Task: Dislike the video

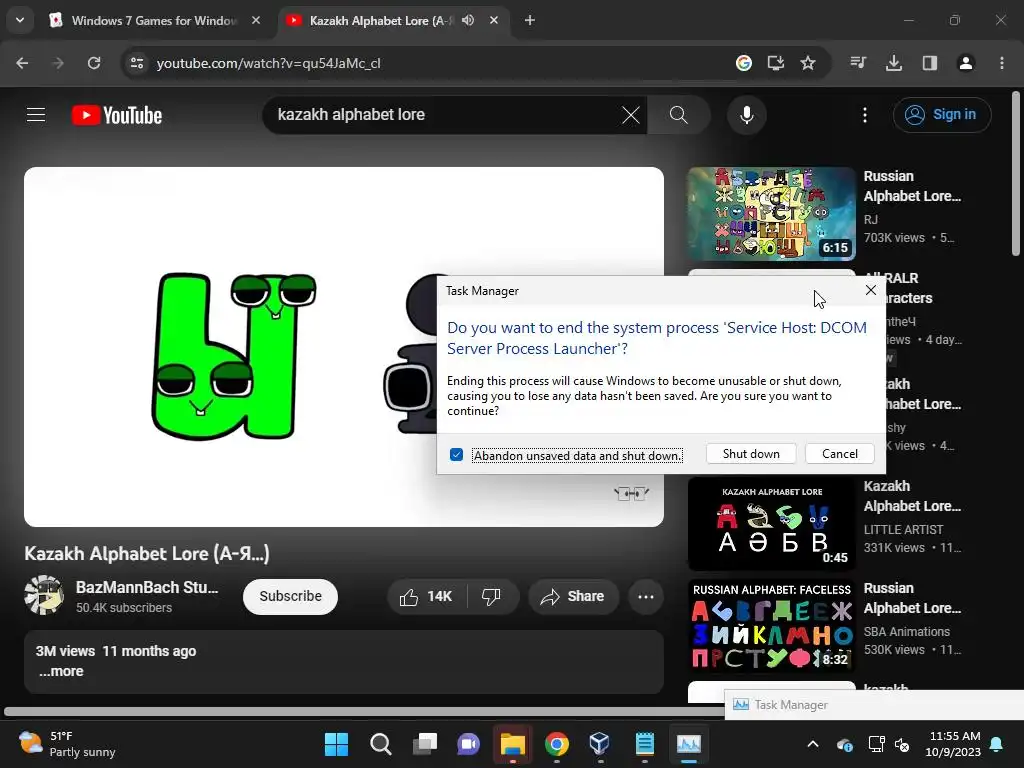Action: 491,596
